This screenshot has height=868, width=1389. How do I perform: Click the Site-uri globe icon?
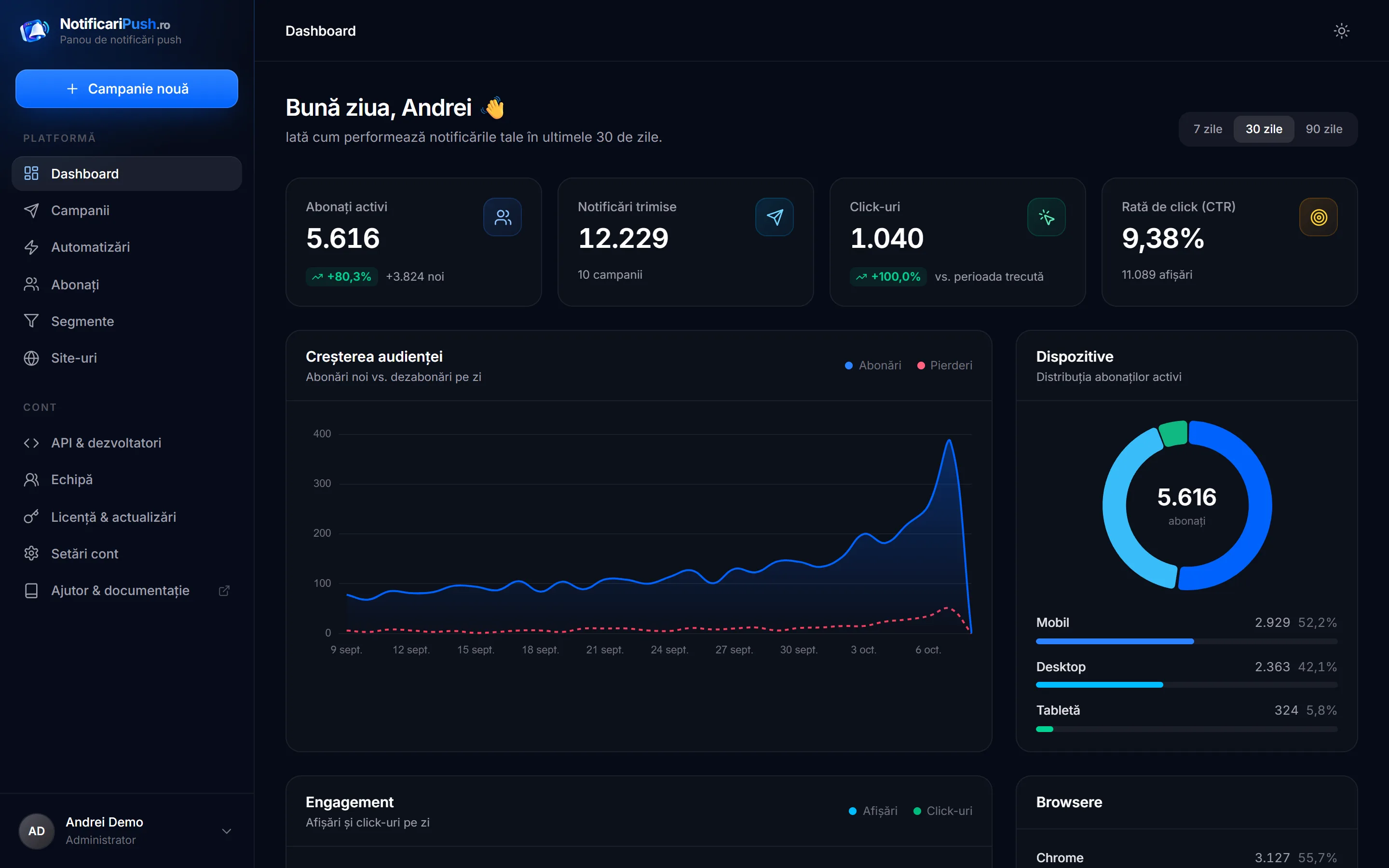click(x=31, y=358)
